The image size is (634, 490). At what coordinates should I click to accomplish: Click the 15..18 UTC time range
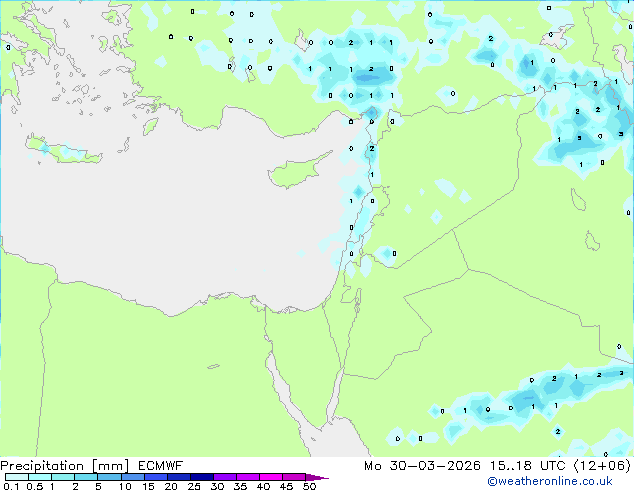(527, 466)
